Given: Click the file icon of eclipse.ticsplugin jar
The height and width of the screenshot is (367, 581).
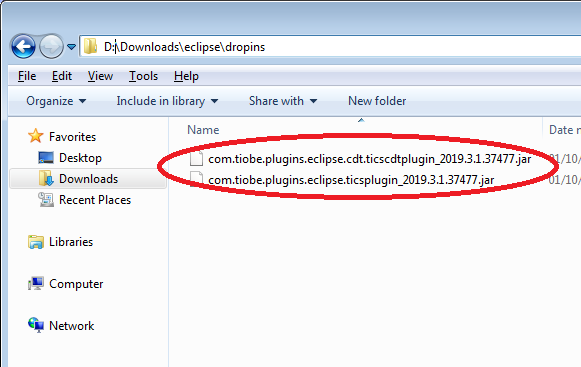Looking at the screenshot, I should (x=196, y=179).
